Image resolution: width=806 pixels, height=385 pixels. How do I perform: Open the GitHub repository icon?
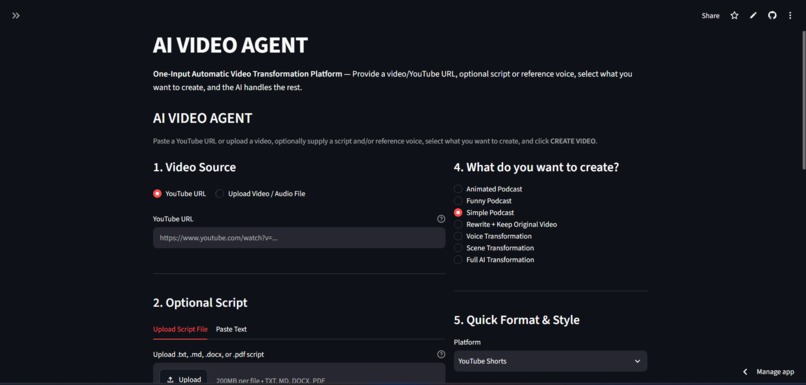tap(772, 16)
